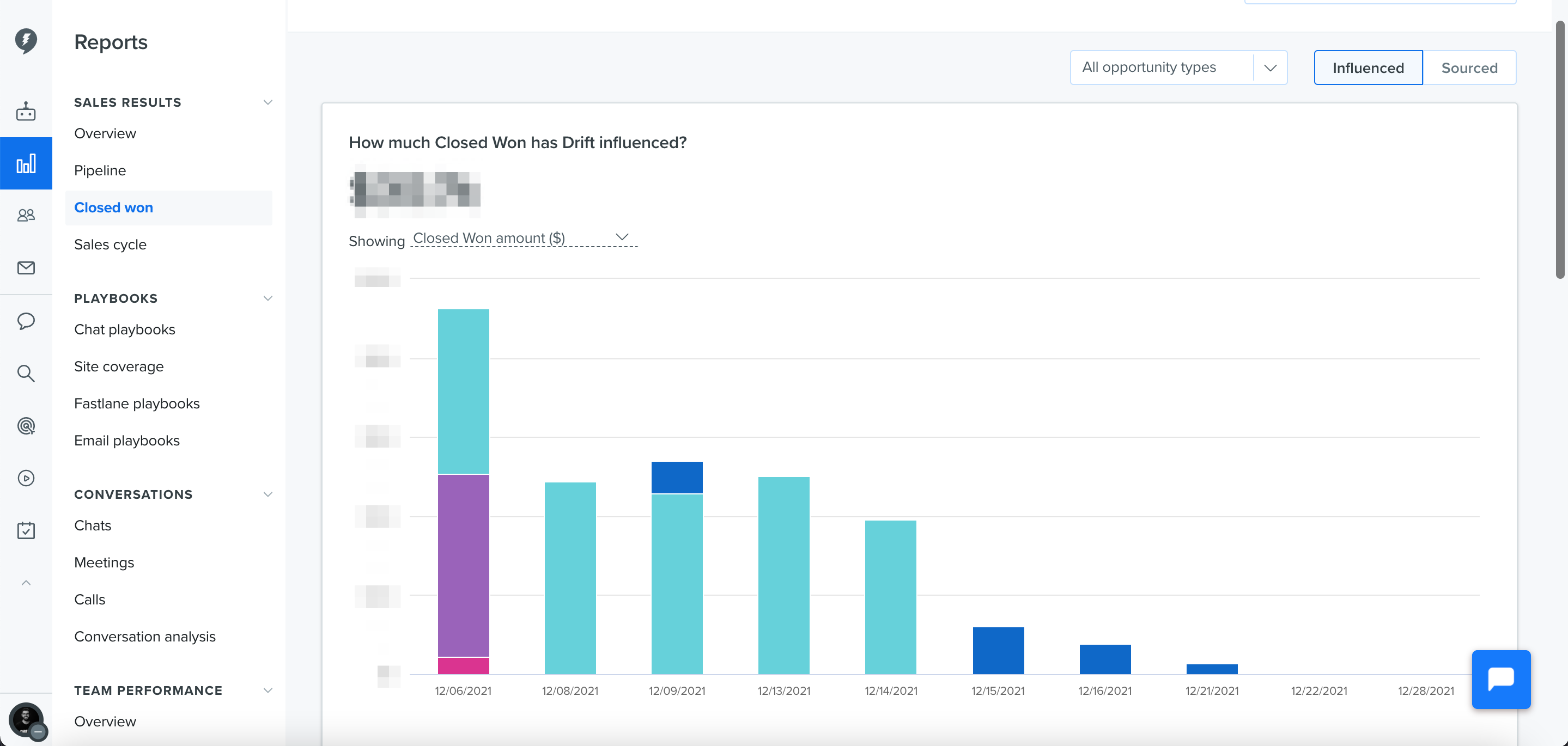Open the target accounts icon
The height and width of the screenshot is (746, 1568).
coord(26,426)
